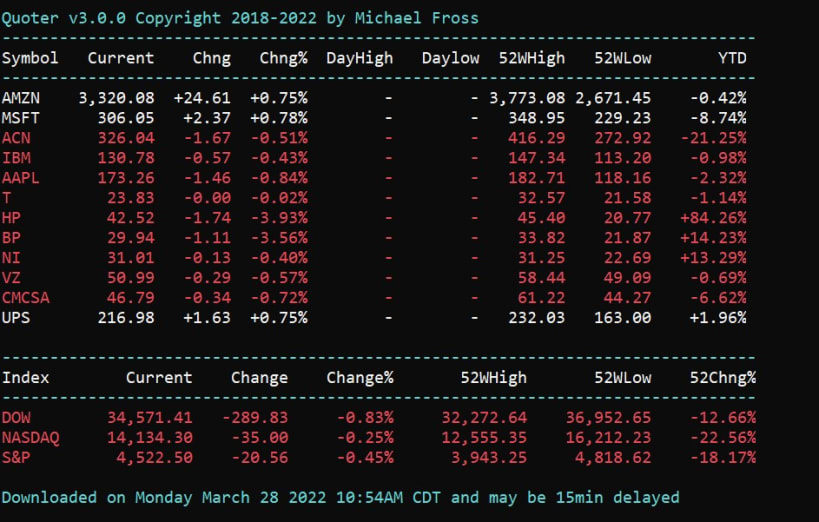This screenshot has height=522, width=819.
Task: Click NASDAQ 52Chng% value -22.56%
Action: click(723, 438)
